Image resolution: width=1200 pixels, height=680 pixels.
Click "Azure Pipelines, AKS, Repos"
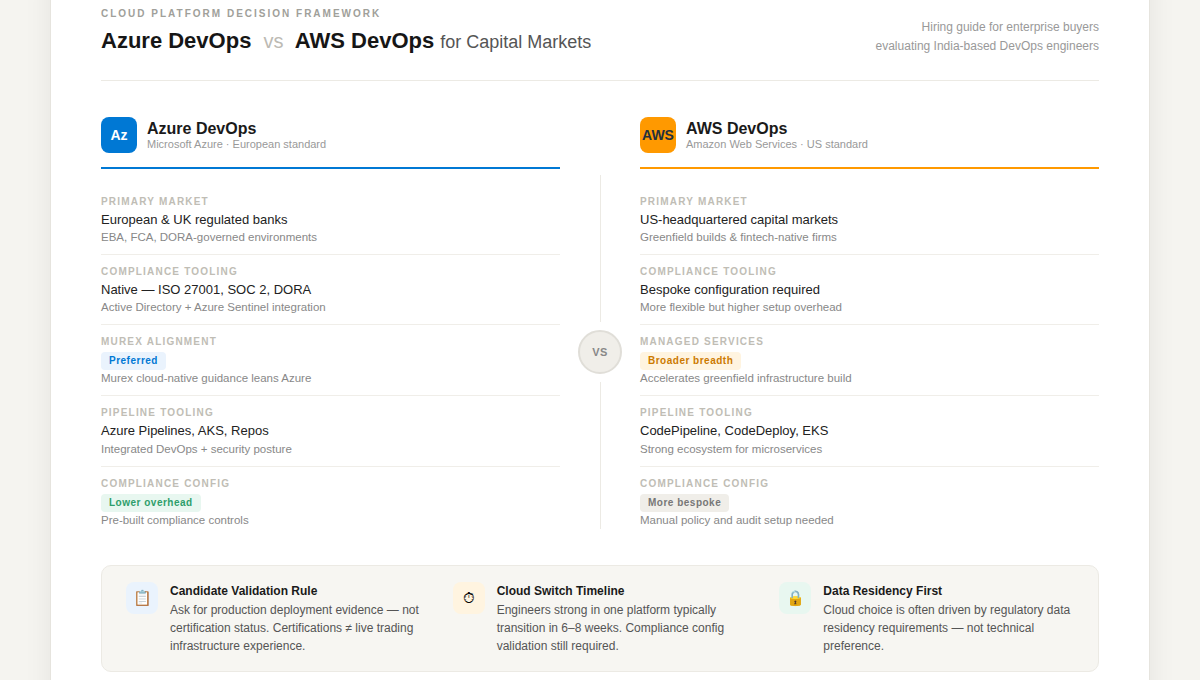(x=185, y=430)
